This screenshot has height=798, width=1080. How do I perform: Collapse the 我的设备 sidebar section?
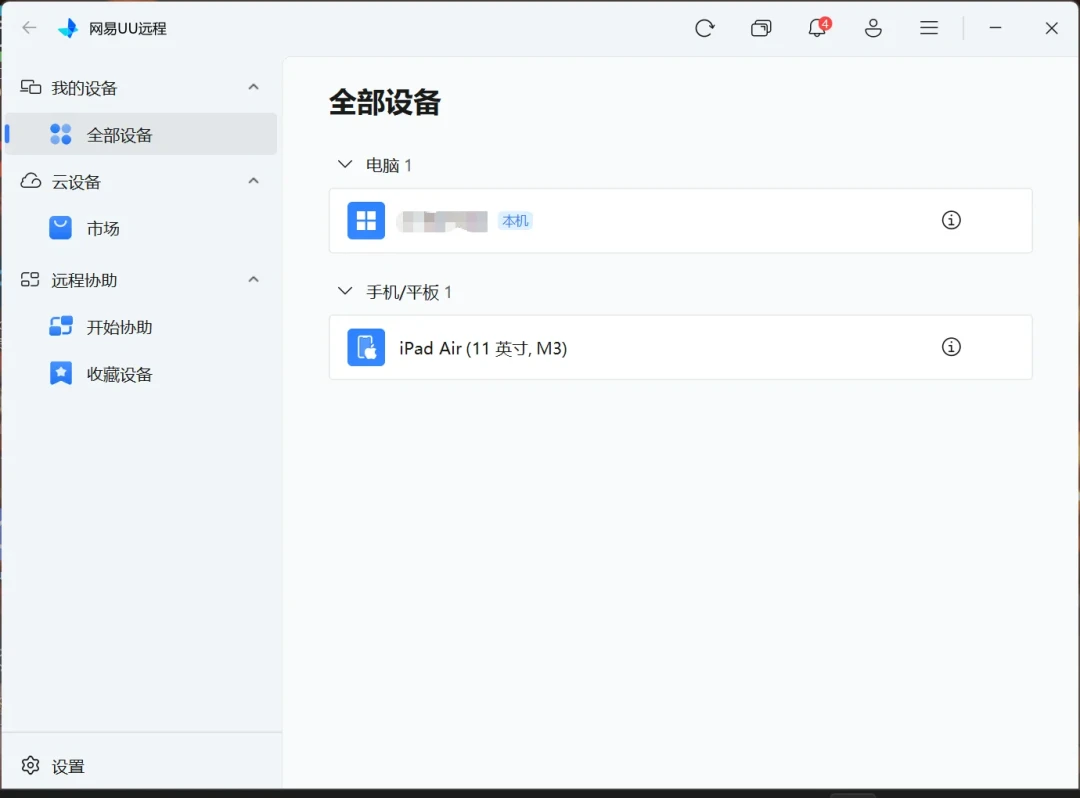pyautogui.click(x=253, y=87)
